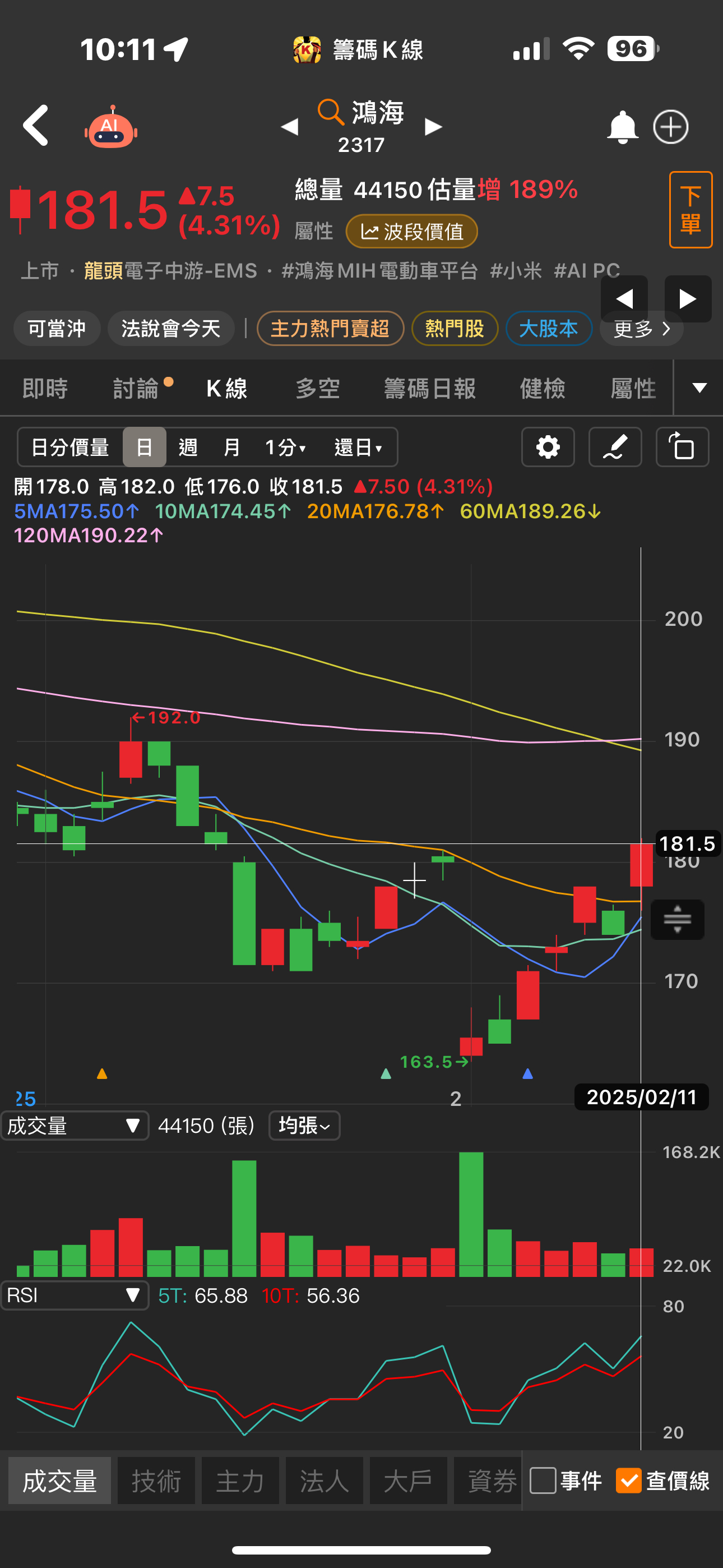This screenshot has height=1568, width=723.
Task: Tap the 主力熱門賣超 tag
Action: click(331, 329)
